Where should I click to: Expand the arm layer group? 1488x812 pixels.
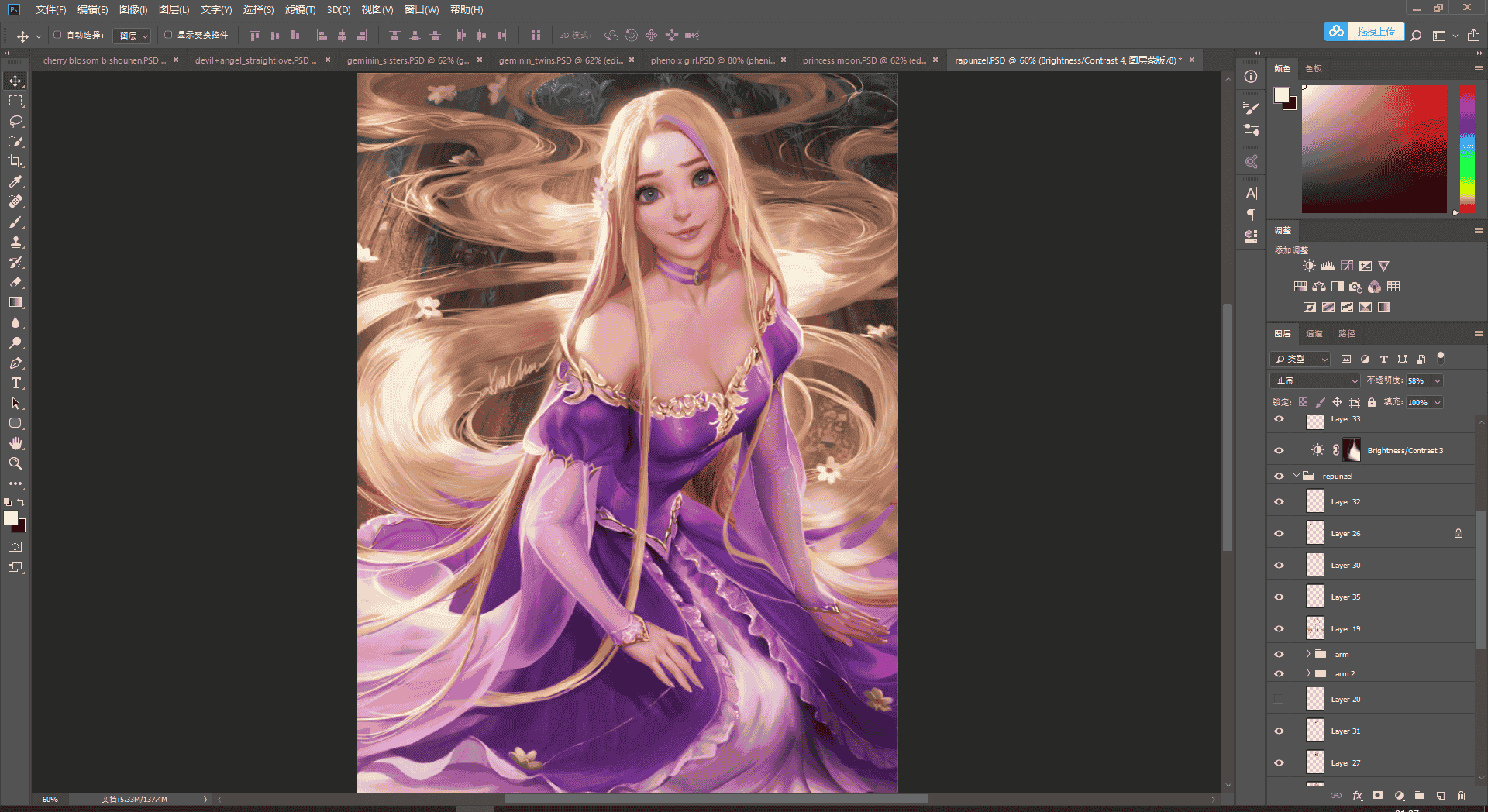click(x=1308, y=654)
